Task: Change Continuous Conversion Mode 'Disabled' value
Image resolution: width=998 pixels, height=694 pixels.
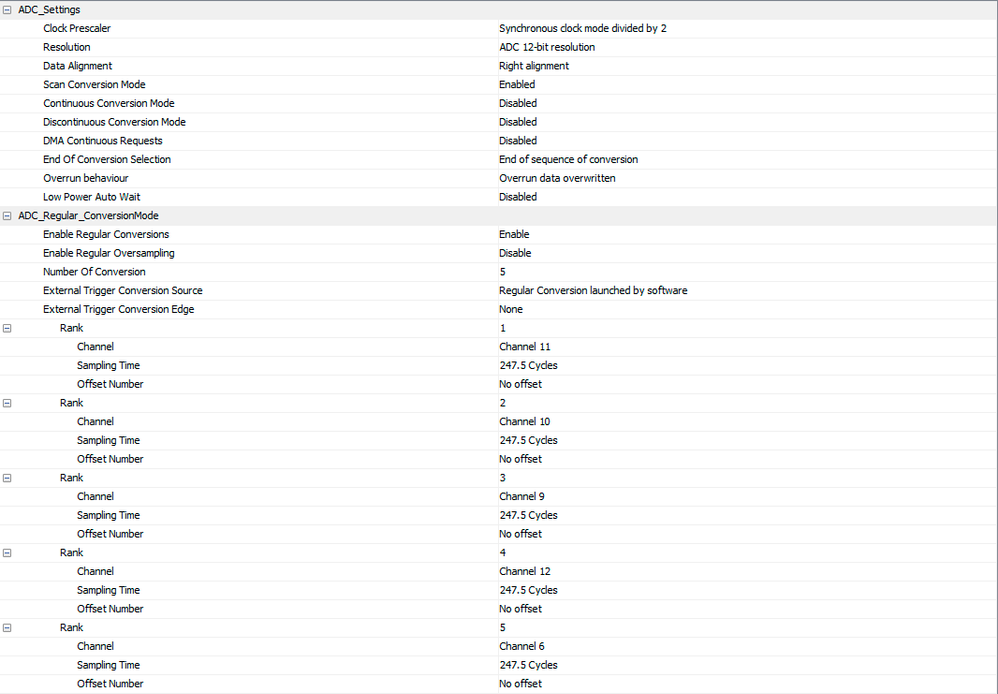Action: 517,103
